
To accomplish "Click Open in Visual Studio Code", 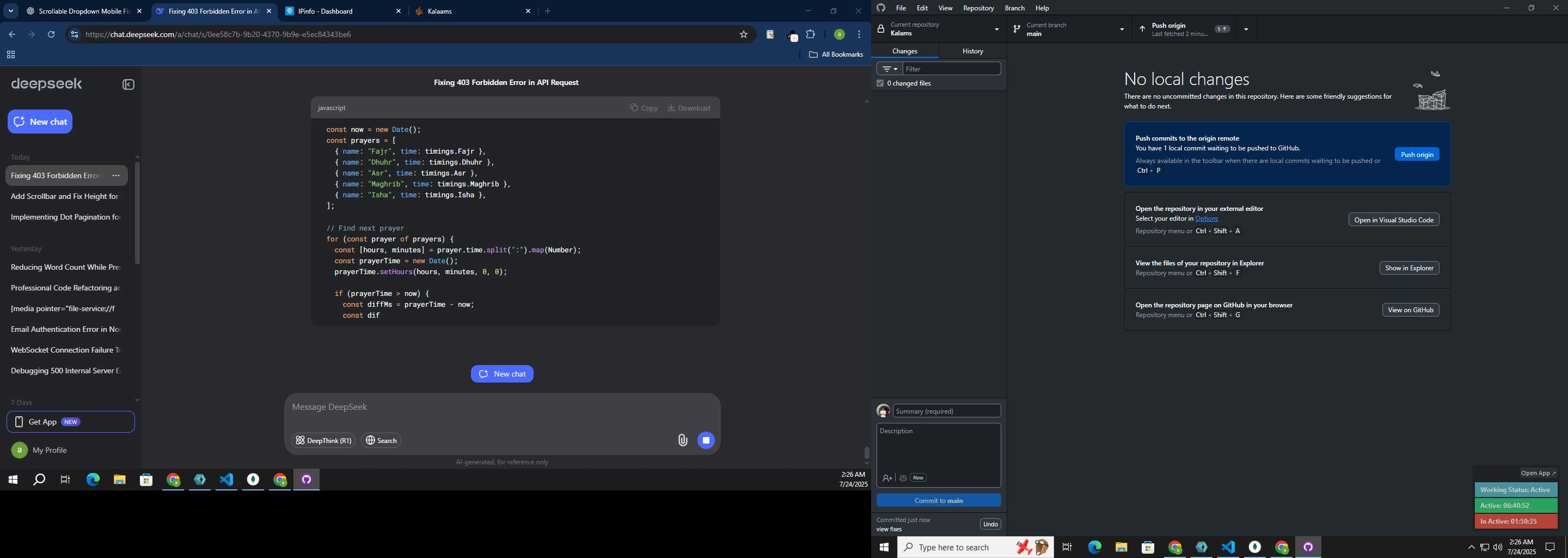I will pyautogui.click(x=1393, y=220).
